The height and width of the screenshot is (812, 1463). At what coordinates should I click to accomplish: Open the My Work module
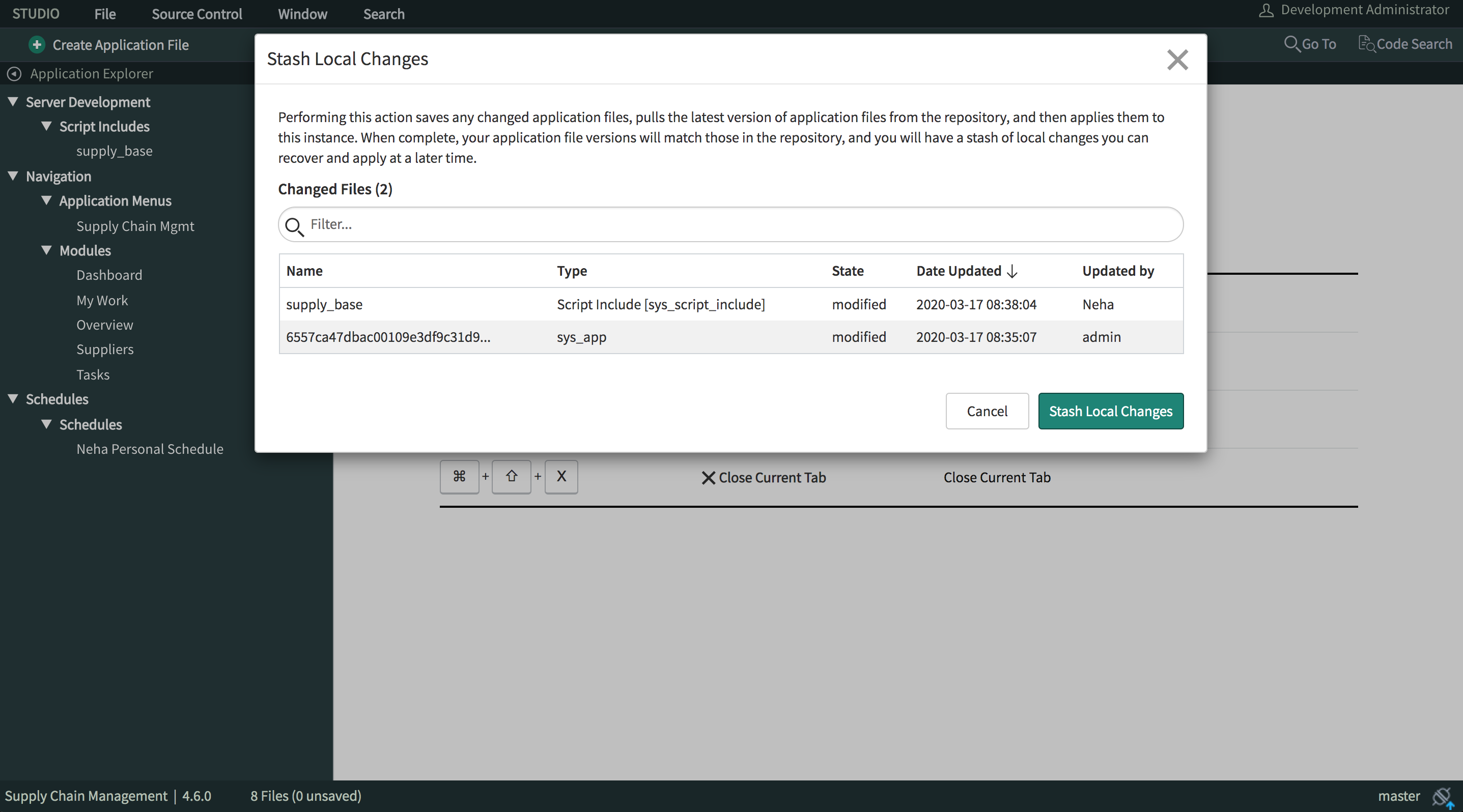(102, 300)
